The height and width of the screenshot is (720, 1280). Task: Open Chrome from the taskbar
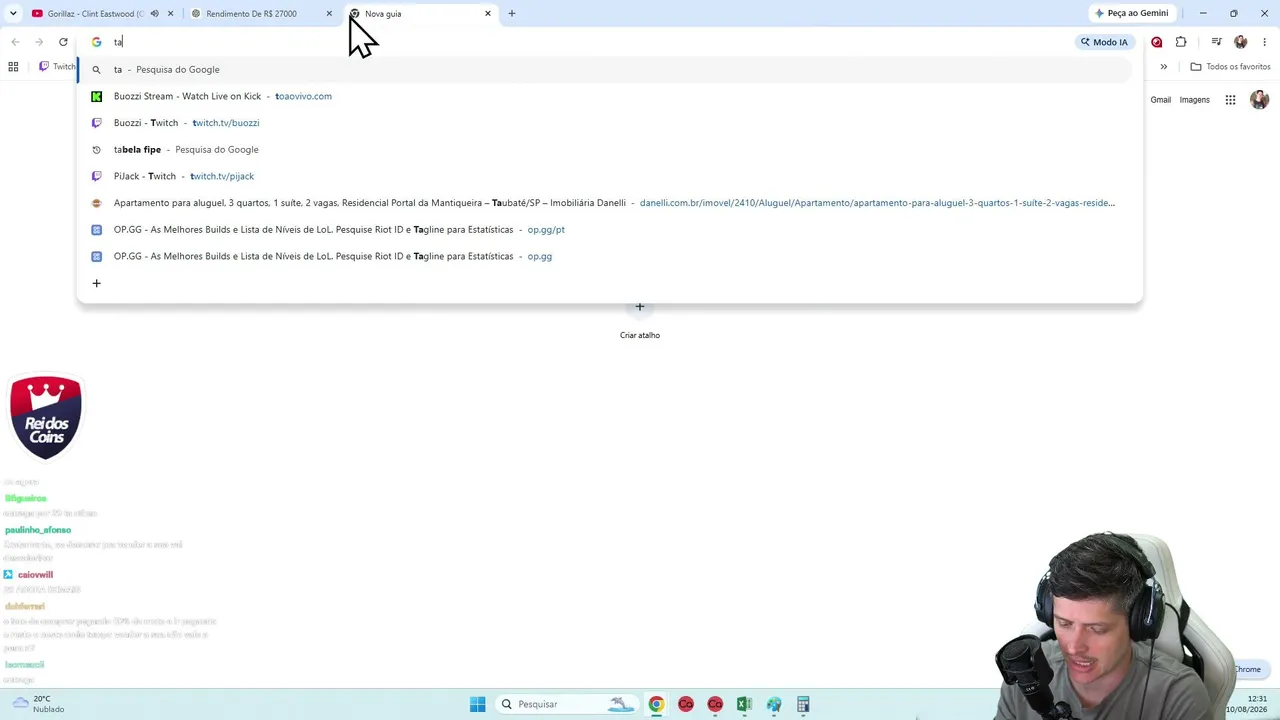coord(656,704)
